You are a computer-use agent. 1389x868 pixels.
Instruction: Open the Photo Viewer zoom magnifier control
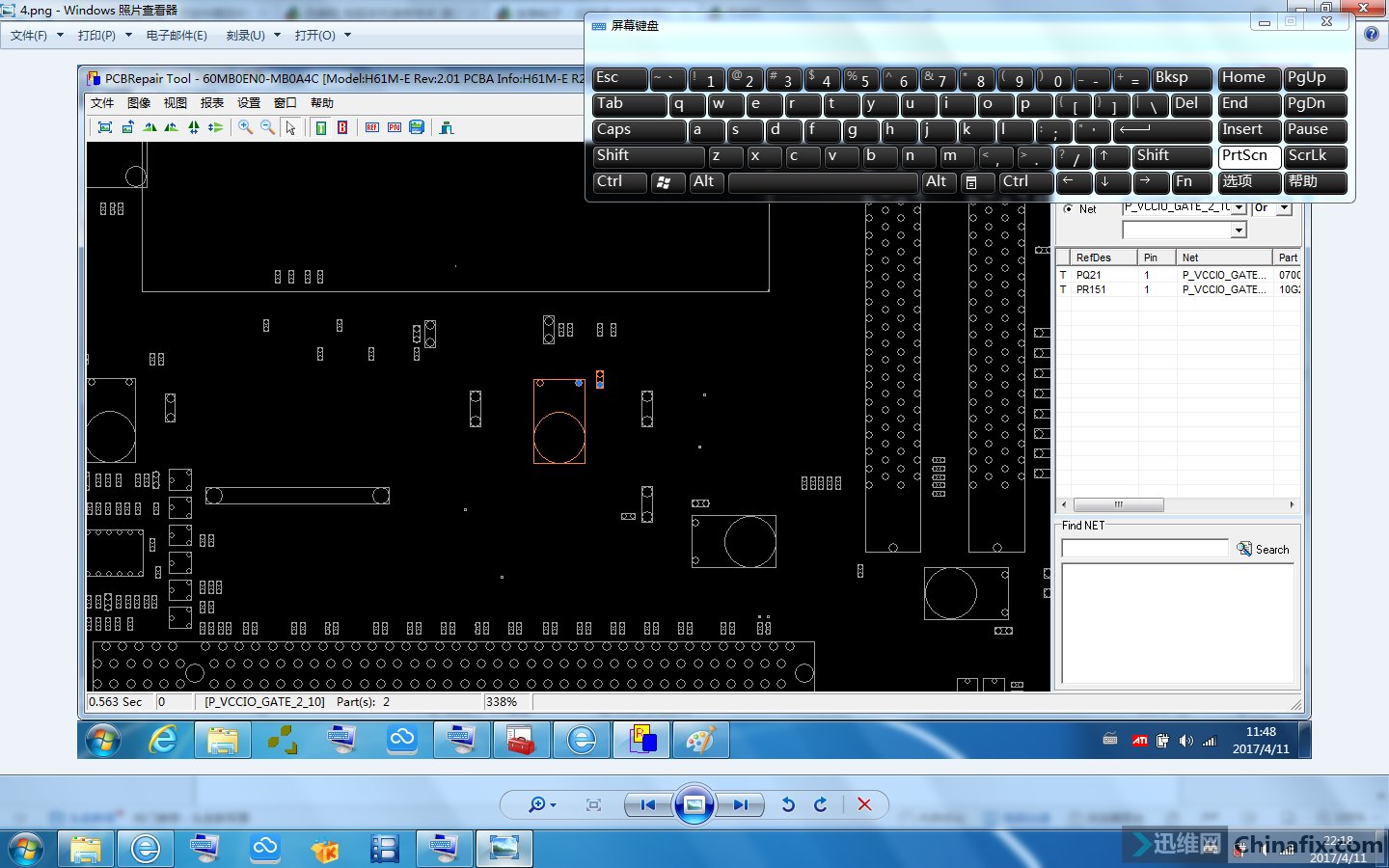coord(542,804)
